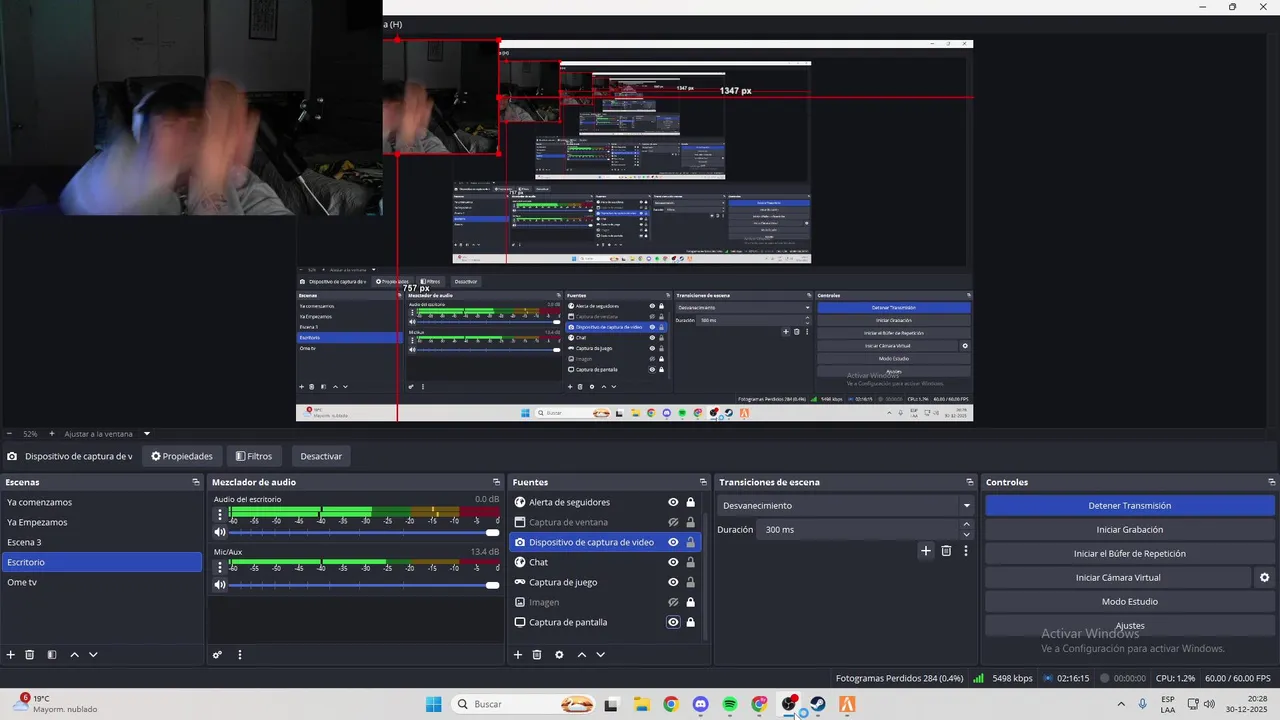Open preview scaling dropdown arrow
The height and width of the screenshot is (720, 1280).
[x=147, y=434]
